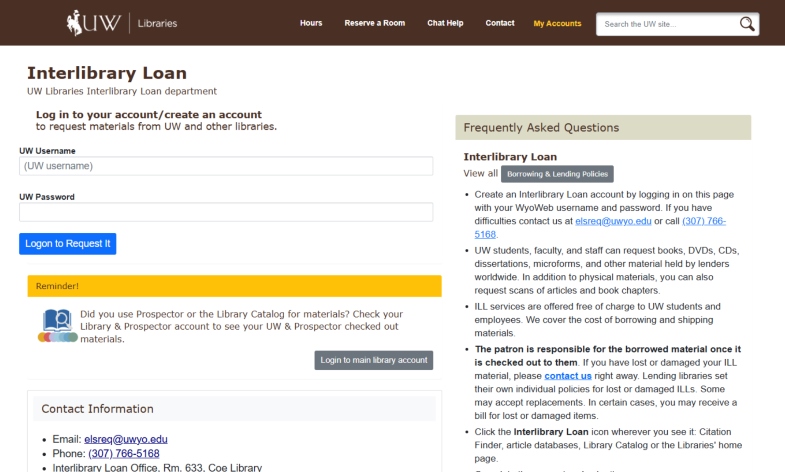Open the Libraries home link in header
This screenshot has height=472, width=785.
(x=157, y=24)
